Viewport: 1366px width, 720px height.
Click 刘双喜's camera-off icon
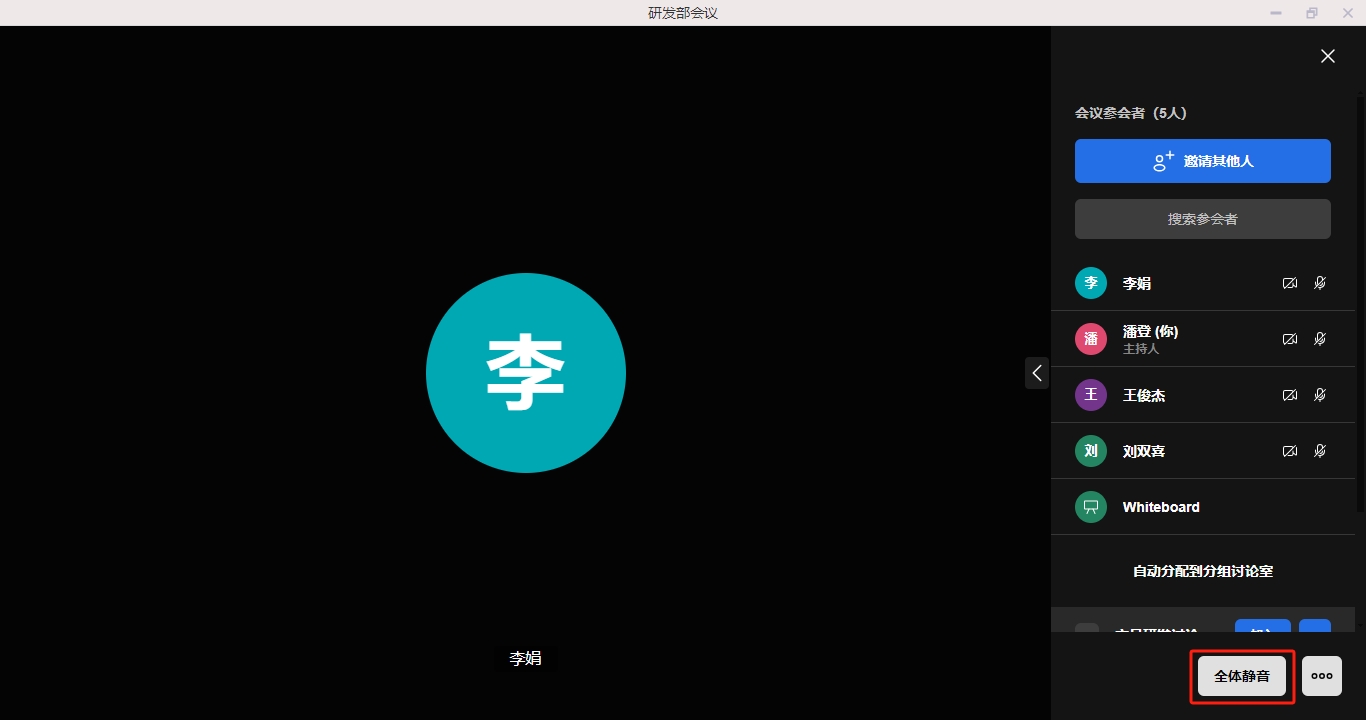coord(1290,451)
